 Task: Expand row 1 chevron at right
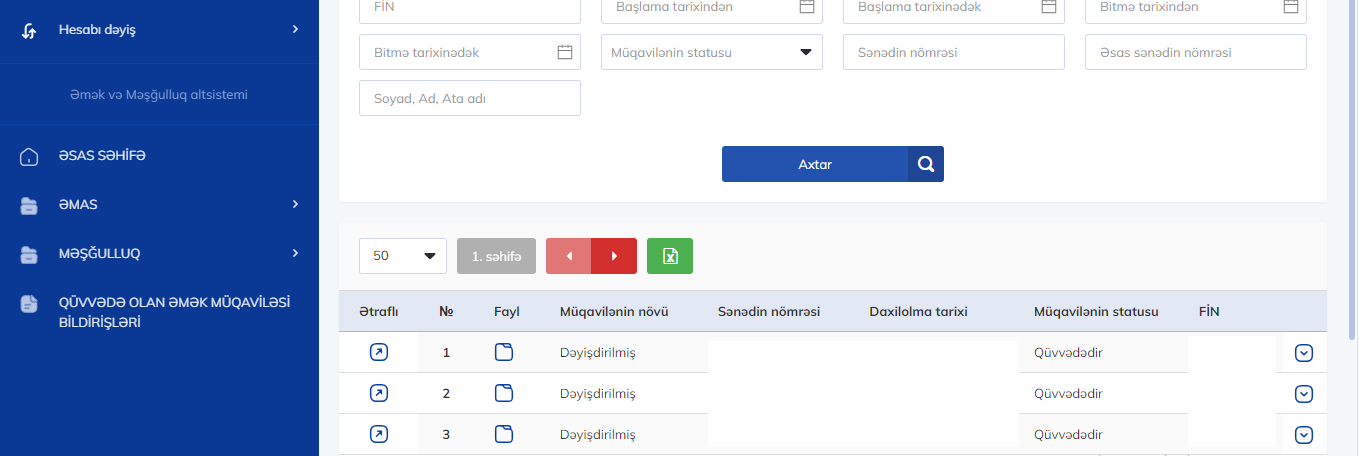[x=1303, y=353]
